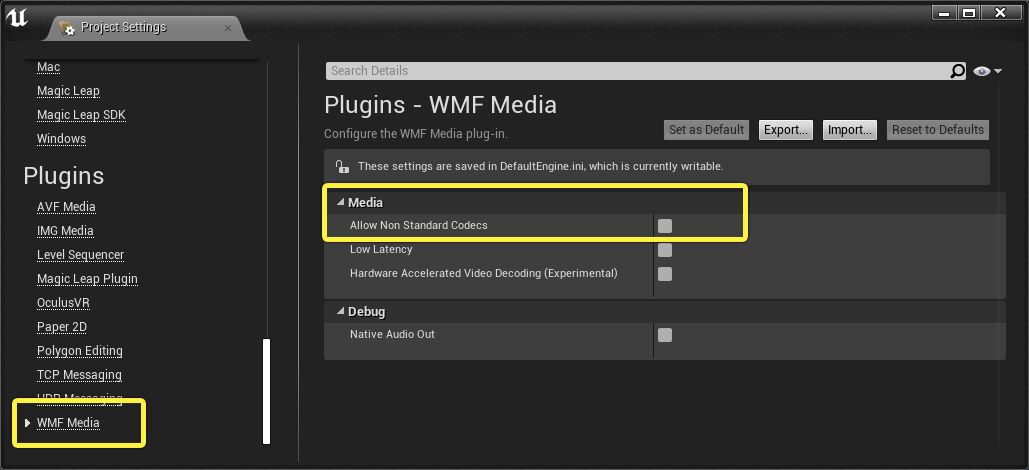Open OculusVR plugin settings

[x=63, y=303]
